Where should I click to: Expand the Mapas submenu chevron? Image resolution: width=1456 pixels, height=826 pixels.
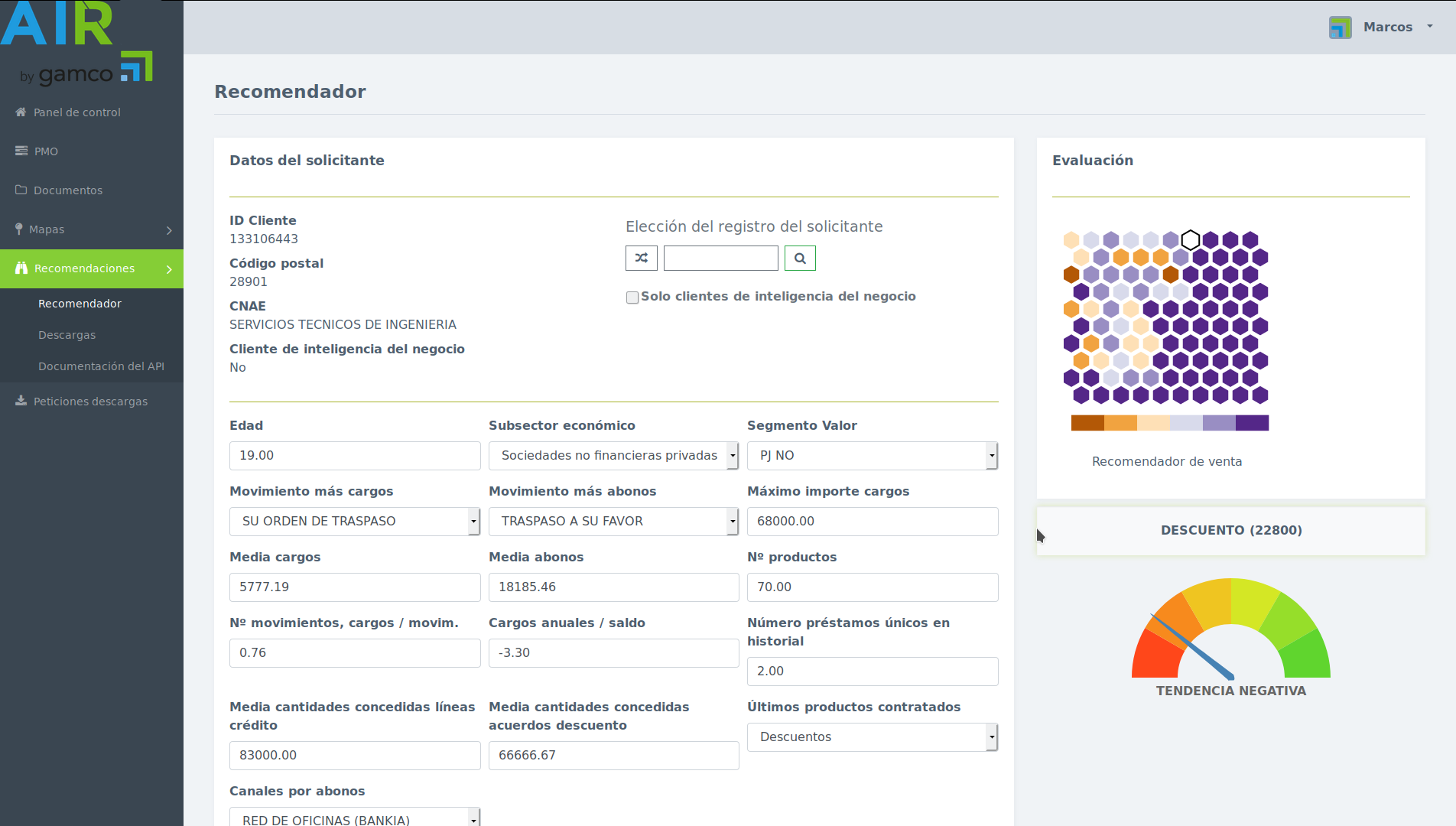click(x=169, y=230)
